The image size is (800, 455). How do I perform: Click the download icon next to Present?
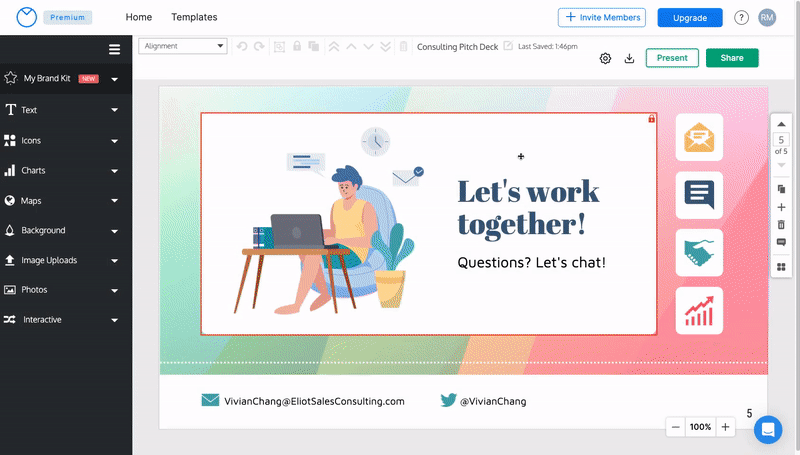click(x=630, y=58)
